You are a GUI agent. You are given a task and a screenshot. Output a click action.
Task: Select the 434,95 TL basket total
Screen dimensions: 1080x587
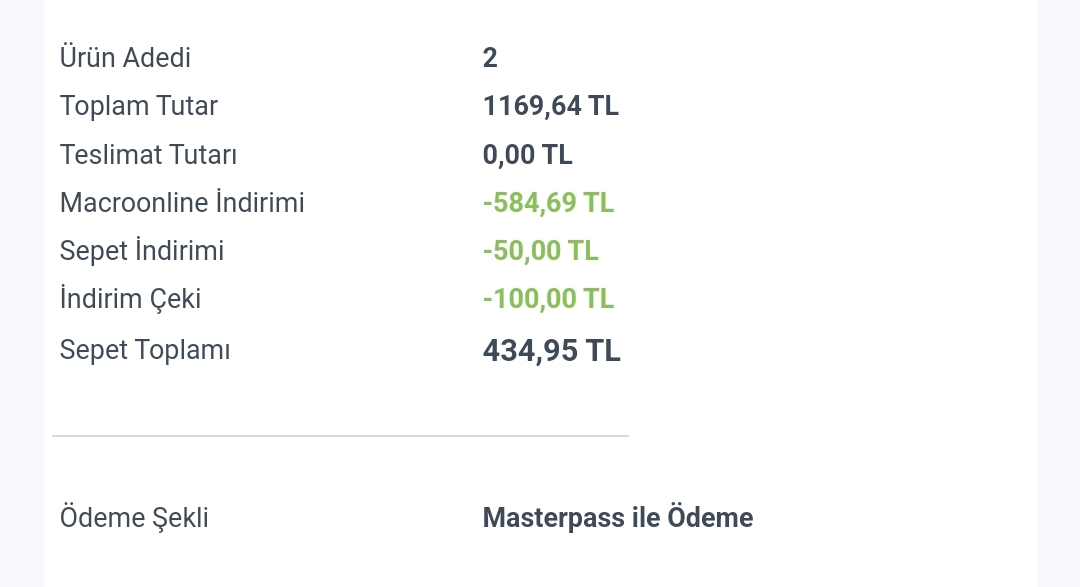pos(552,351)
